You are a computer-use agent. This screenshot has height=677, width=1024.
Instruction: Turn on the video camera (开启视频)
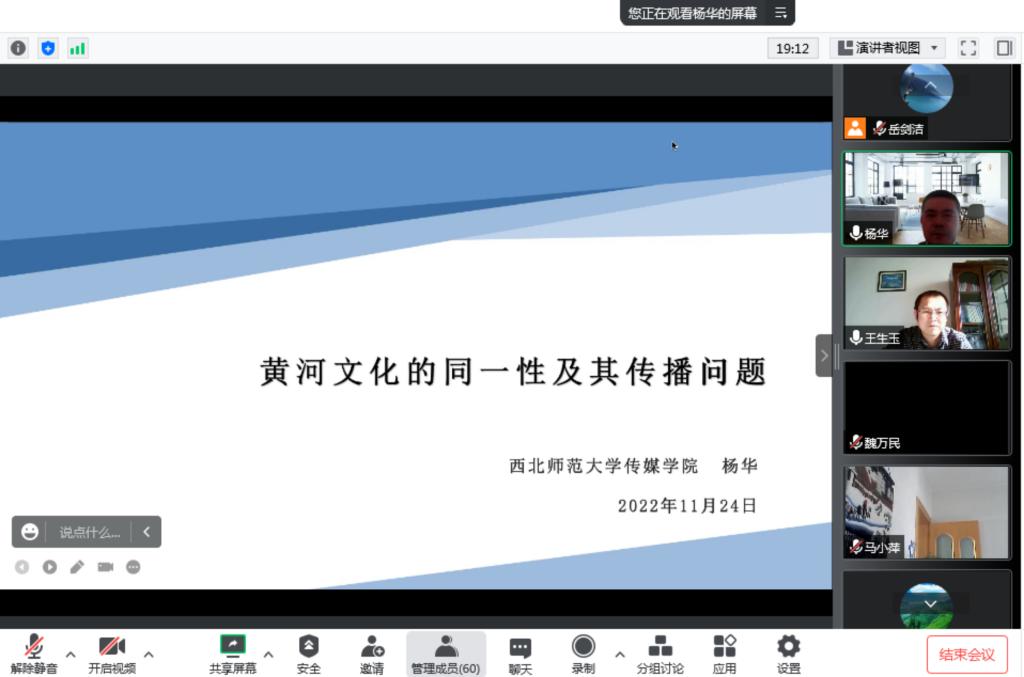(111, 654)
